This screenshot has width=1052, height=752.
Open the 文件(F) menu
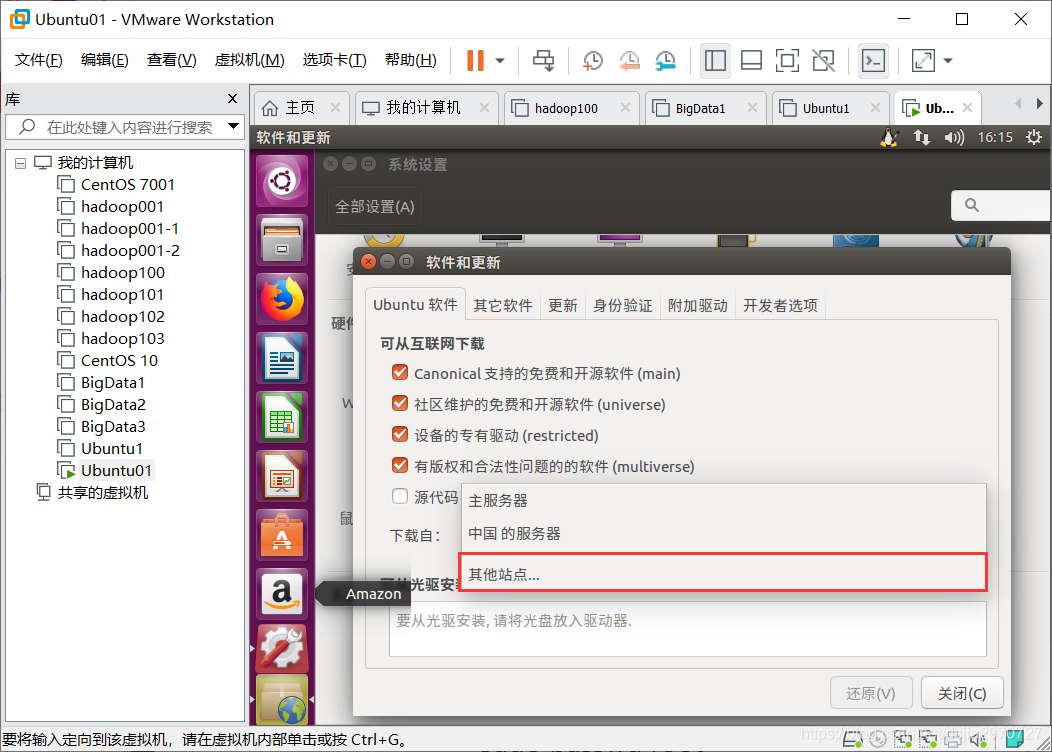click(38, 60)
